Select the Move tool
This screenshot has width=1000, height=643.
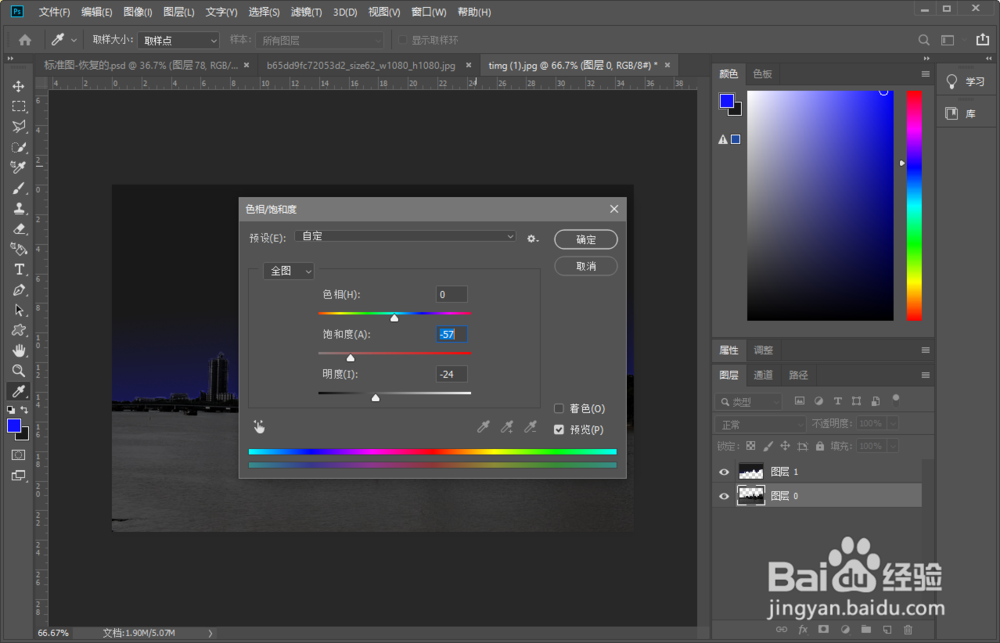point(18,86)
